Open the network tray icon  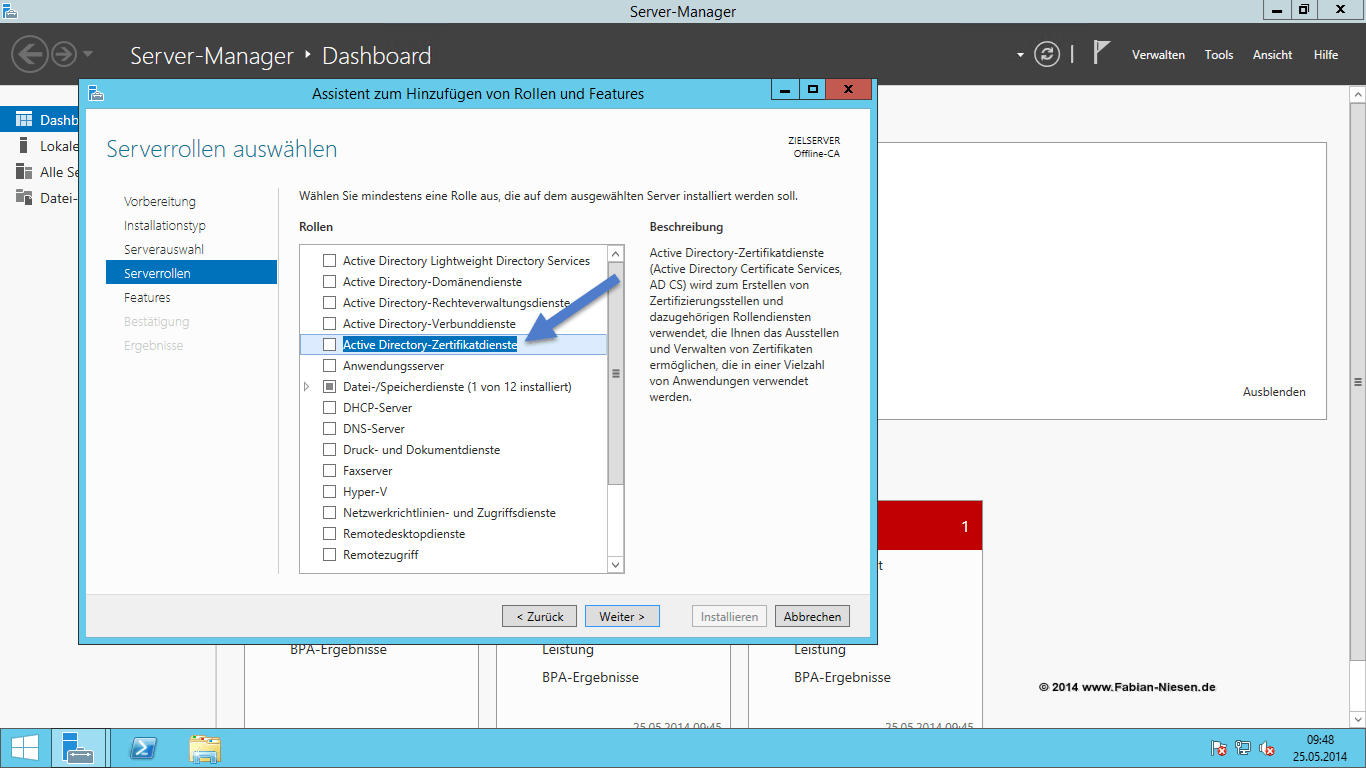tap(1243, 748)
